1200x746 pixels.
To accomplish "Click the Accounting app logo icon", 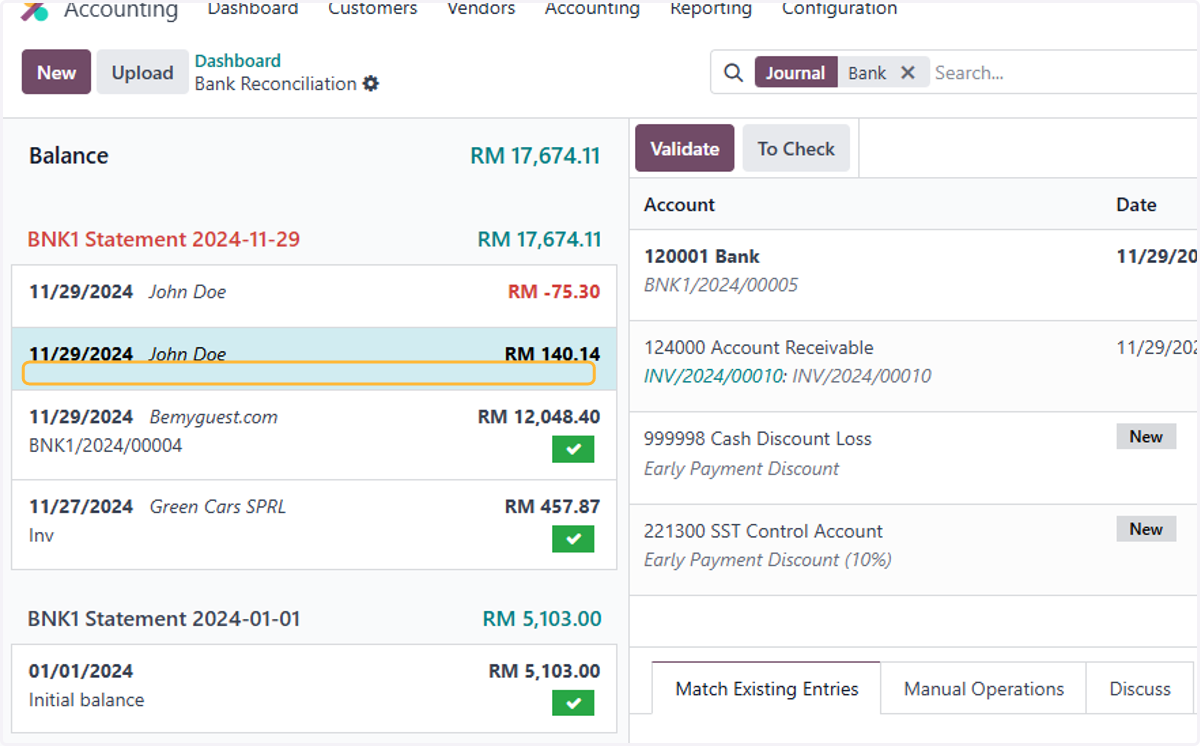I will point(35,10).
